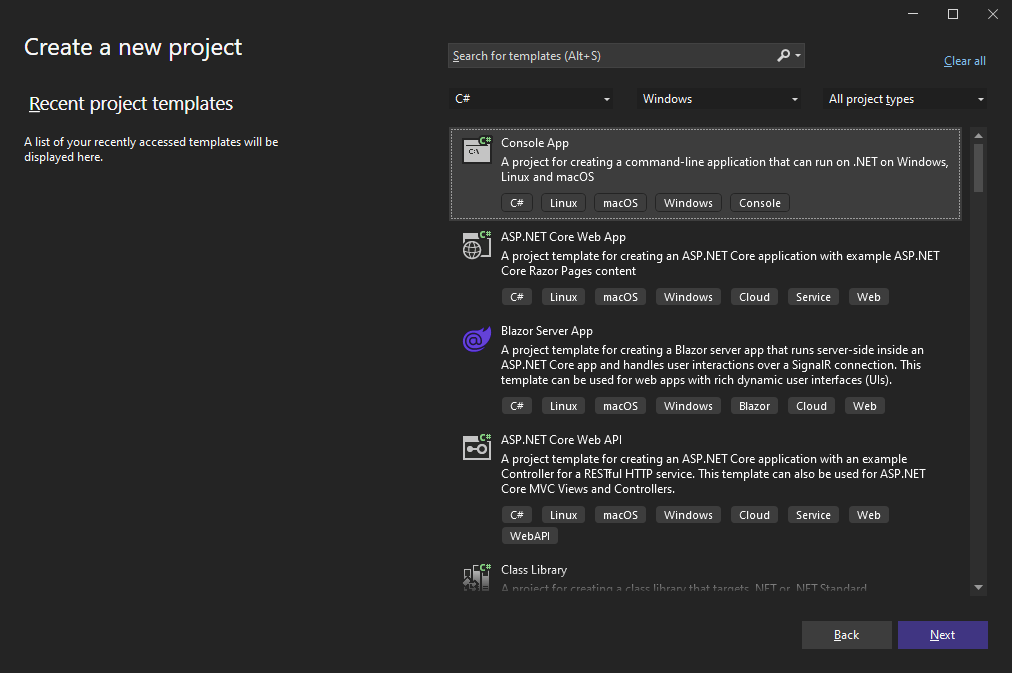
Task: Click the Clear all link
Action: click(x=964, y=61)
